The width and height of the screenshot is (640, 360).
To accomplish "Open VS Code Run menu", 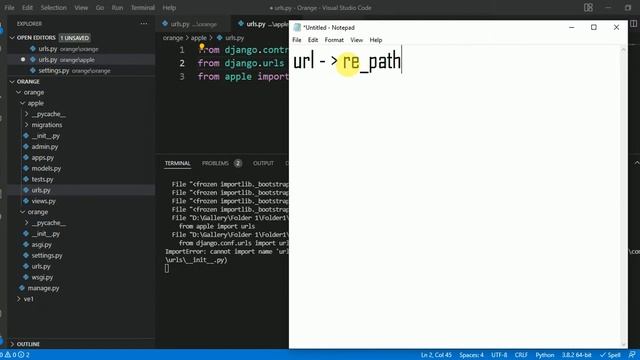I will [117, 8].
